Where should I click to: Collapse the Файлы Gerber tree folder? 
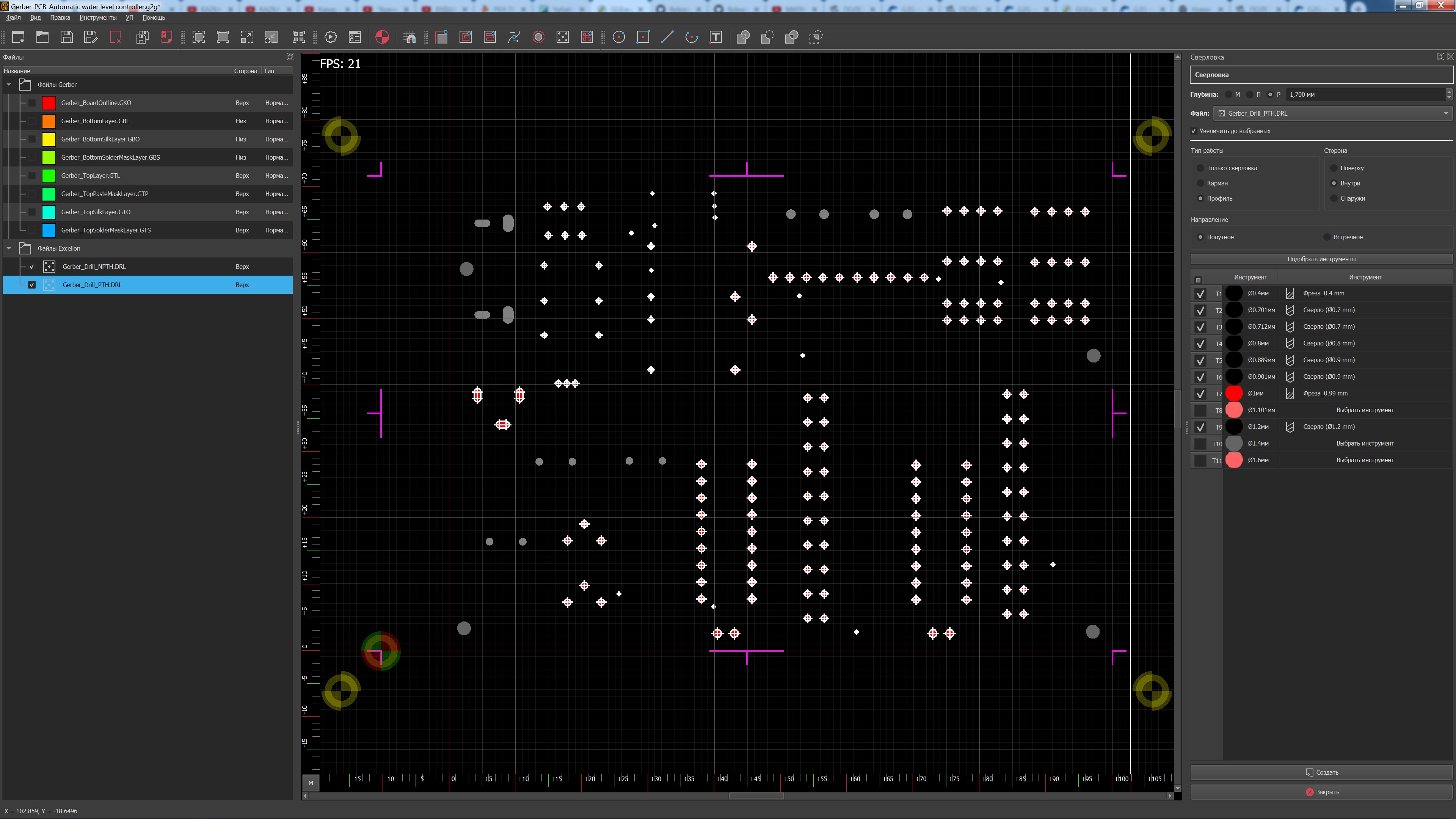[8, 85]
